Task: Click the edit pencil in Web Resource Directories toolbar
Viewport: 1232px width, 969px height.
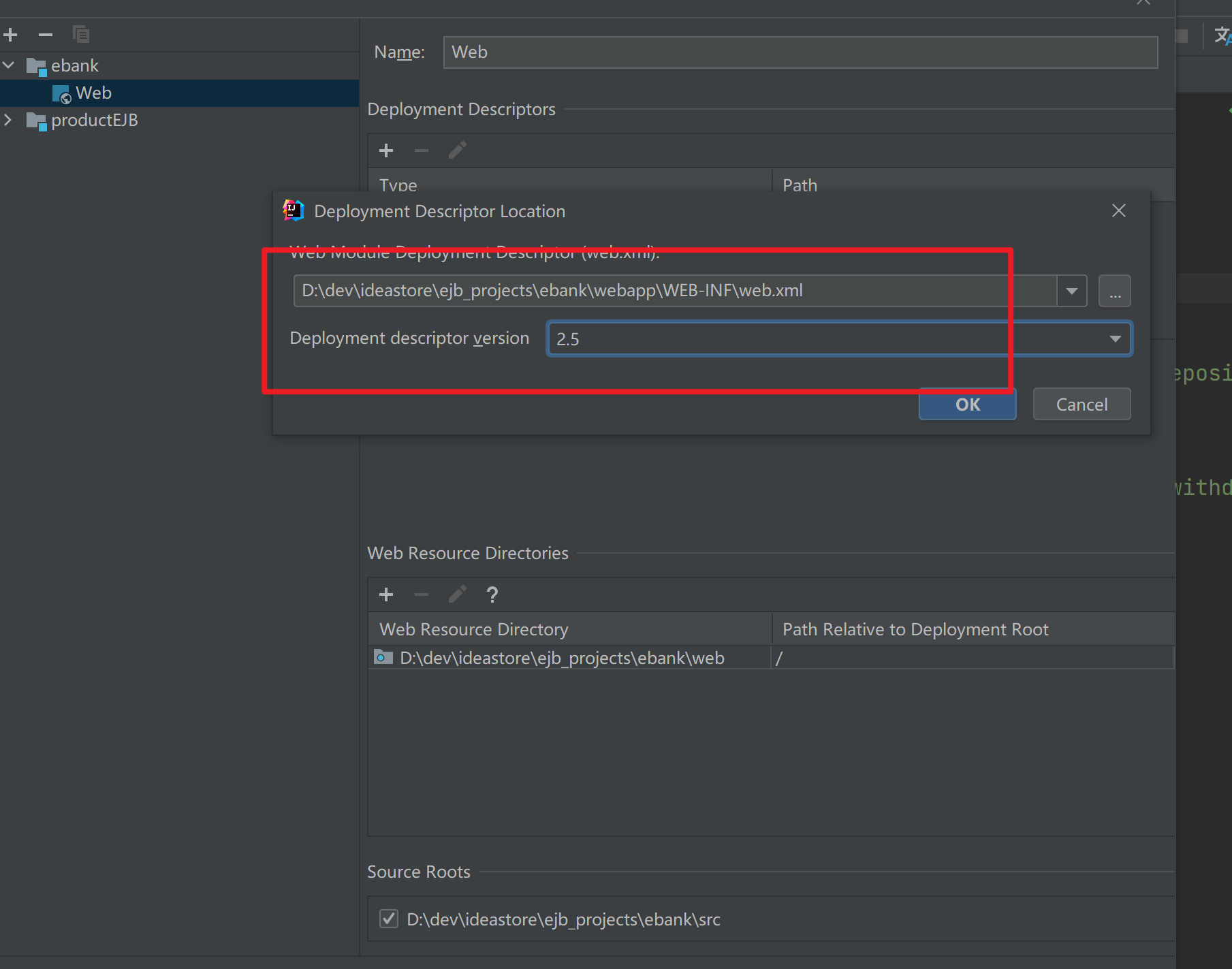Action: point(457,594)
